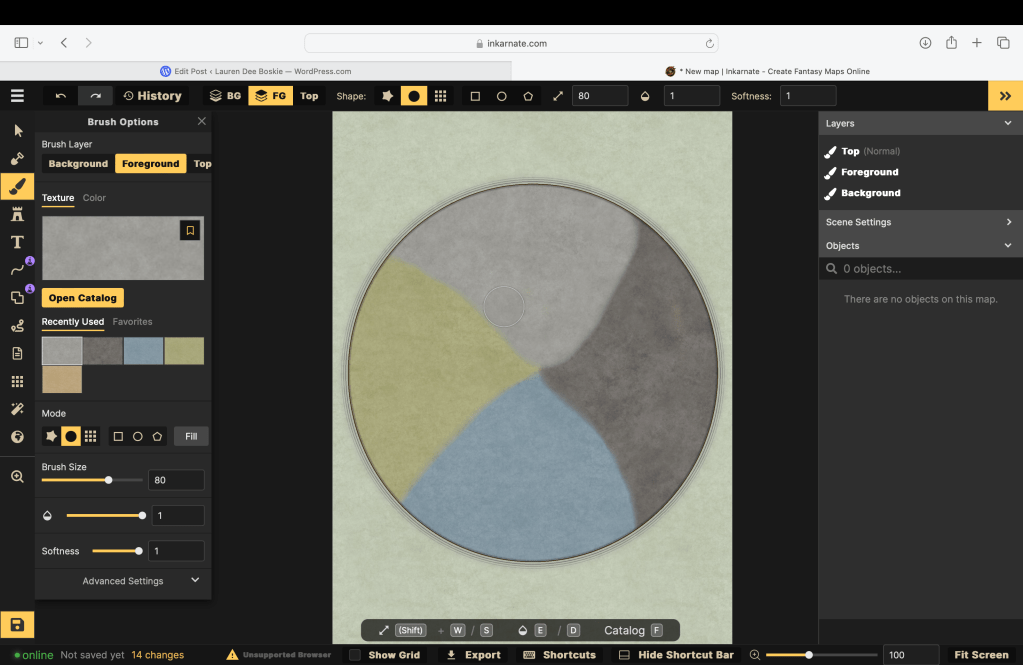Open the Favorites textures tab
This screenshot has width=1023, height=665.
click(132, 322)
